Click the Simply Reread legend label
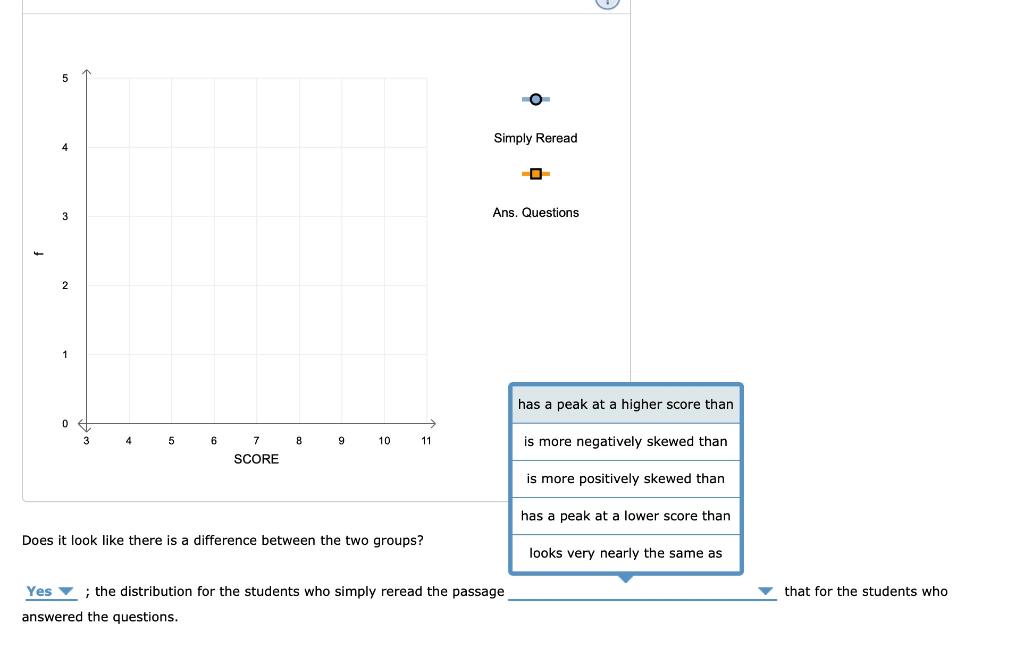The image size is (1024, 657). point(536,138)
